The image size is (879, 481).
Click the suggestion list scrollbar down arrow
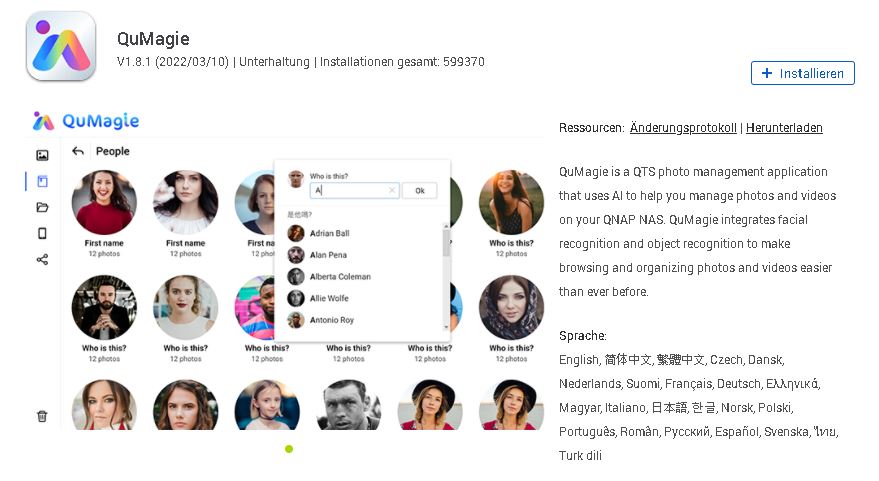(x=446, y=327)
